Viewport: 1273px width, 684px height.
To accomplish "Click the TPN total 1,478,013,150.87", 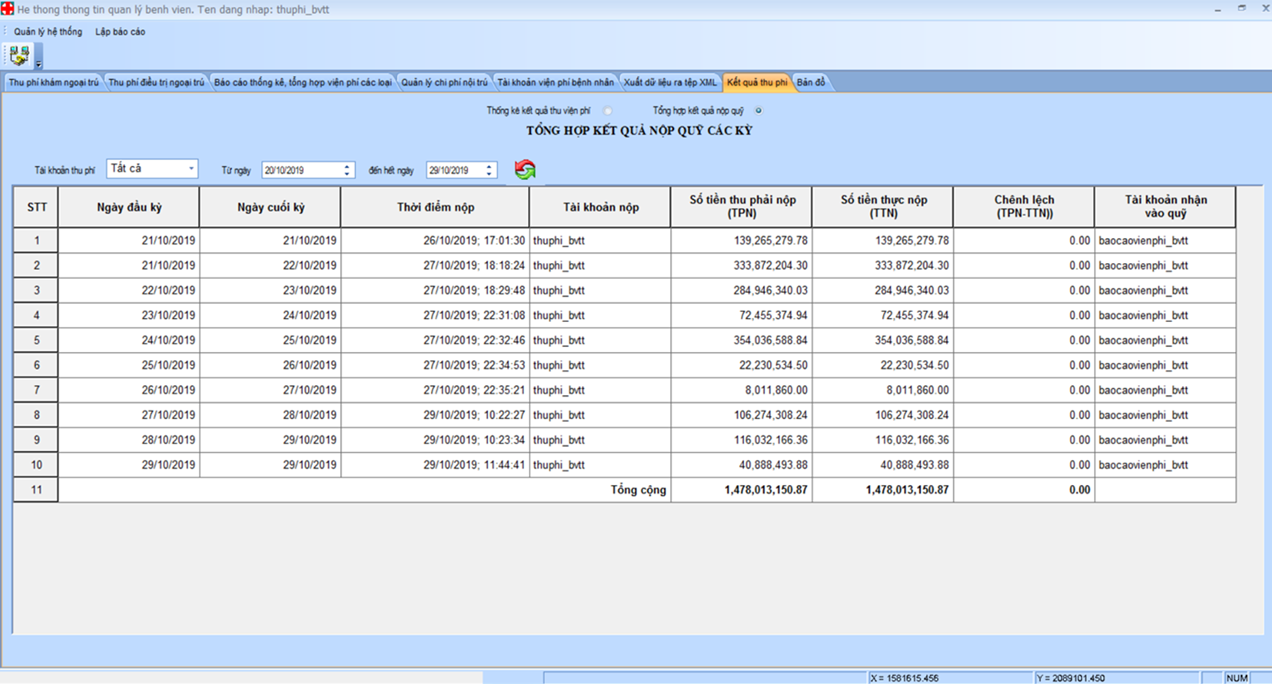I will [x=766, y=491].
